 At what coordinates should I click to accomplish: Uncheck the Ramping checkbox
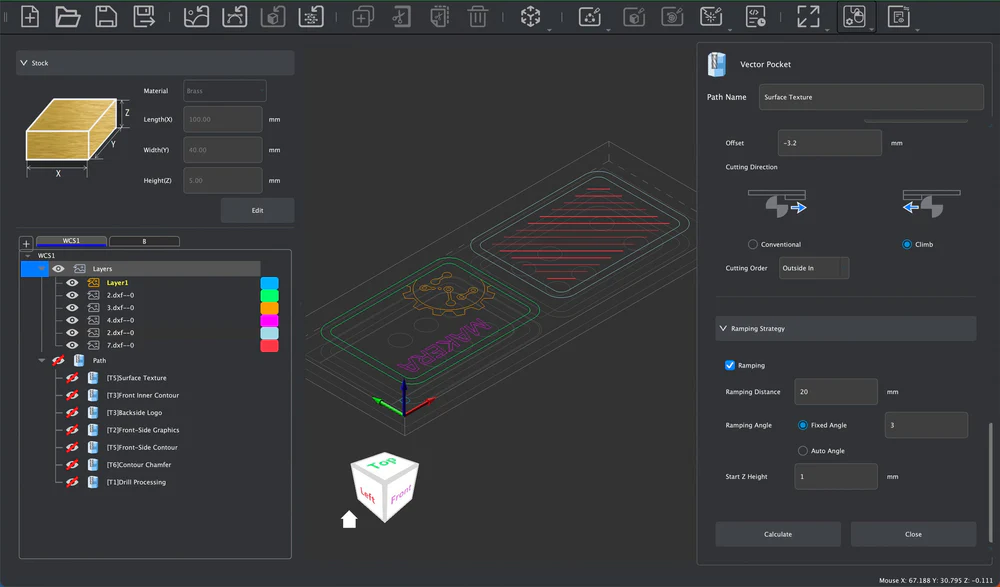click(x=729, y=366)
